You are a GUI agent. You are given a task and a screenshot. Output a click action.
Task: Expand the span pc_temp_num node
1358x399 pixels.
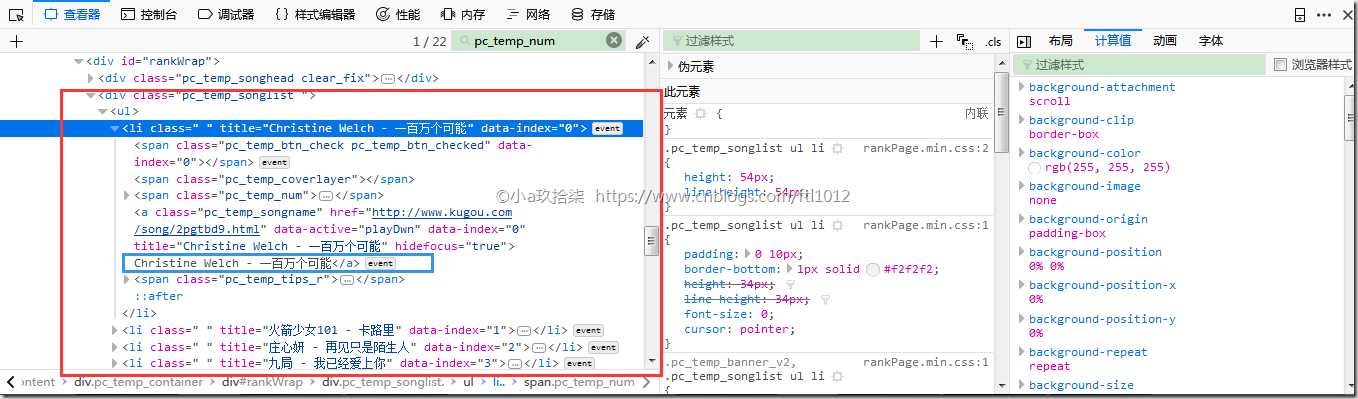127,196
